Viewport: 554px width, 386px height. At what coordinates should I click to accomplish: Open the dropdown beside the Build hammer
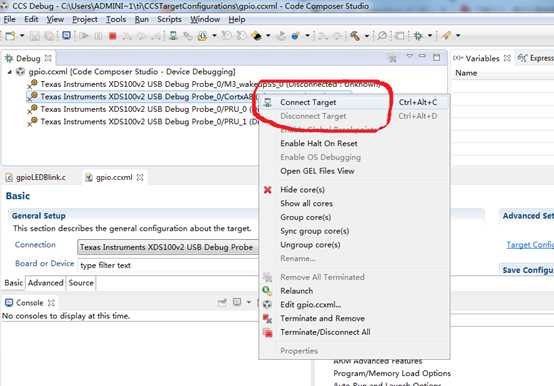(x=367, y=36)
